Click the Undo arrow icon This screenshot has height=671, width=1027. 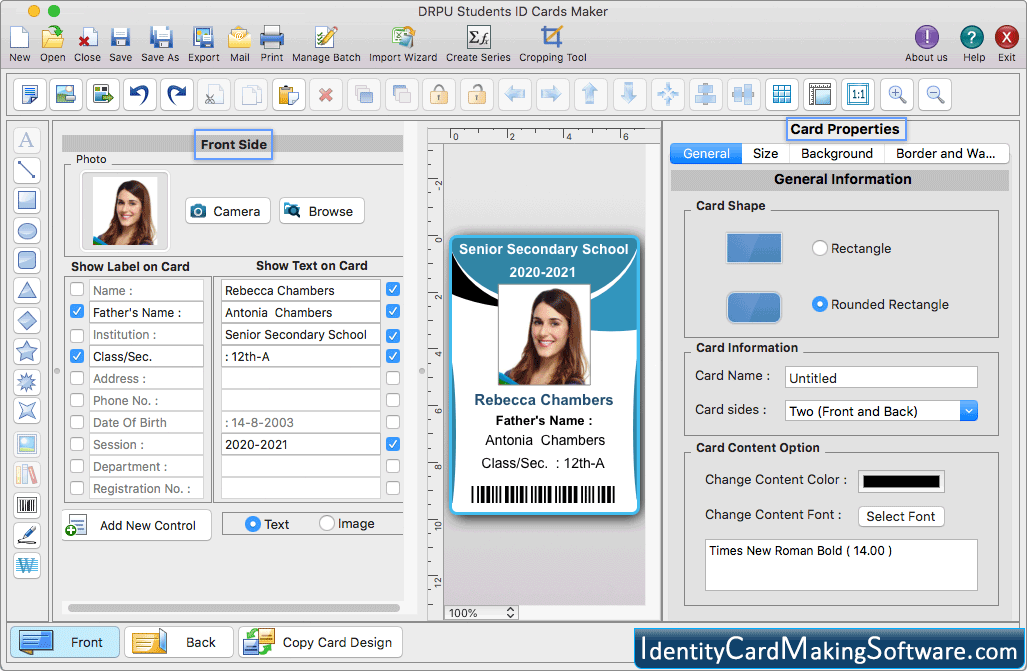(140, 94)
